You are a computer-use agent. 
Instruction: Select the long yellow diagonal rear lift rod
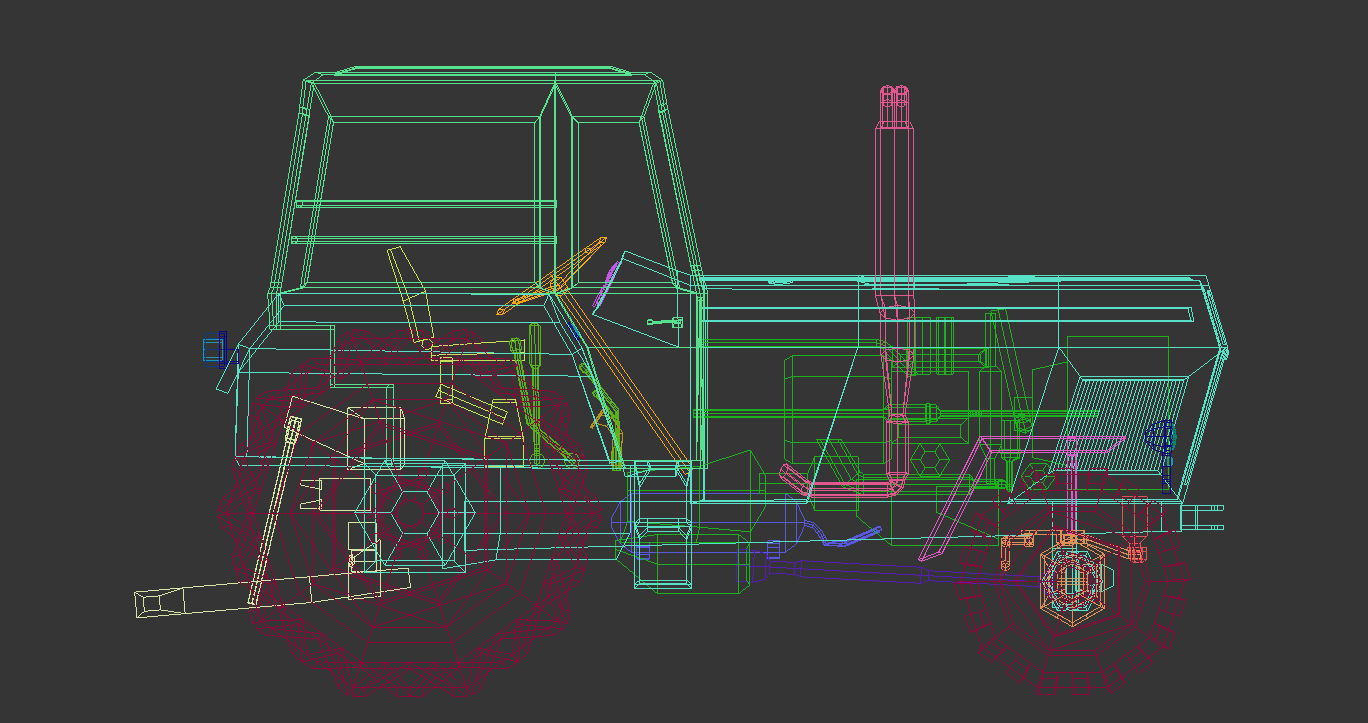[x=272, y=511]
